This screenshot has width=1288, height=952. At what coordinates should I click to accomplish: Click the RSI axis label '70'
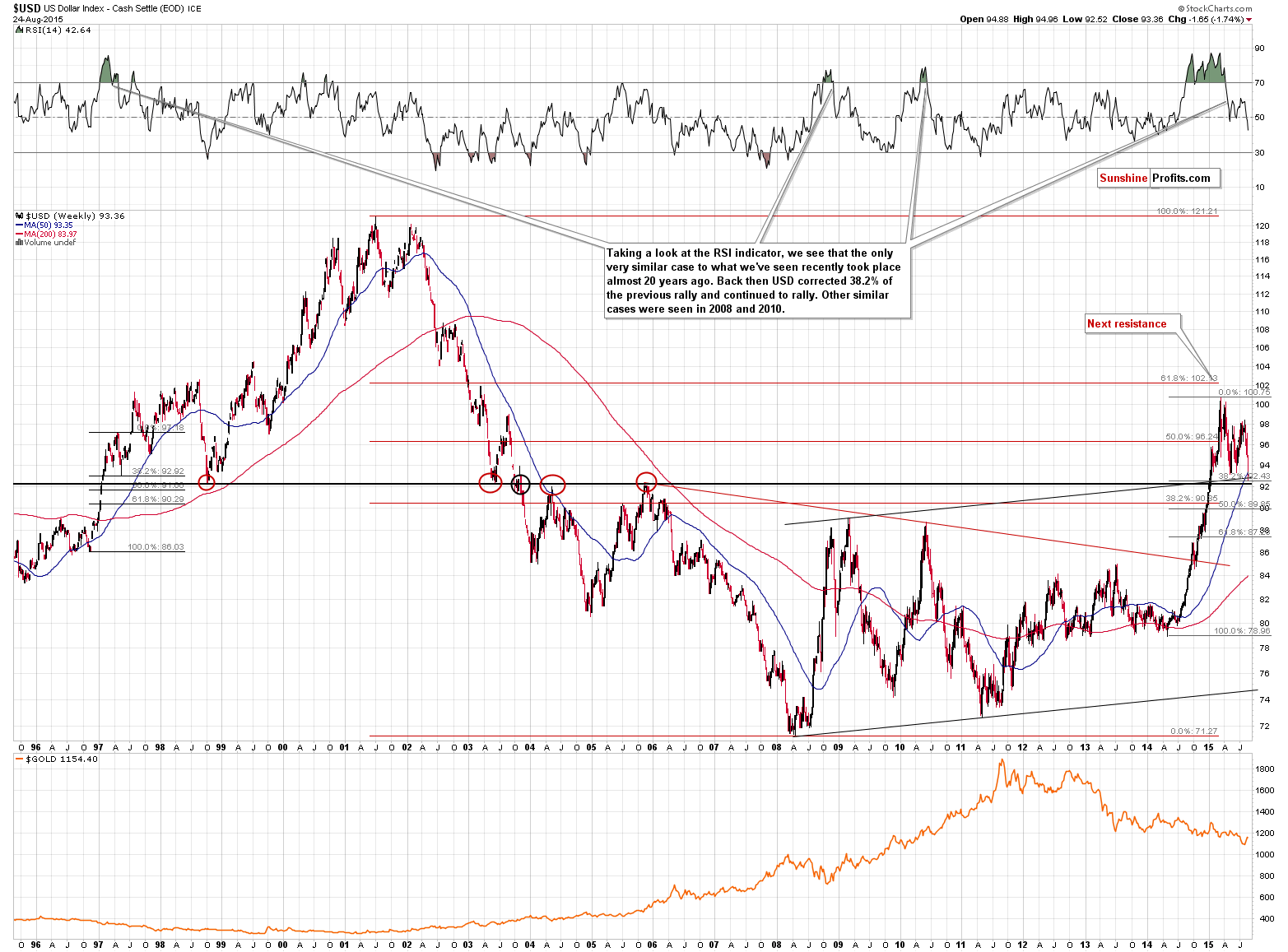pyautogui.click(x=1259, y=83)
